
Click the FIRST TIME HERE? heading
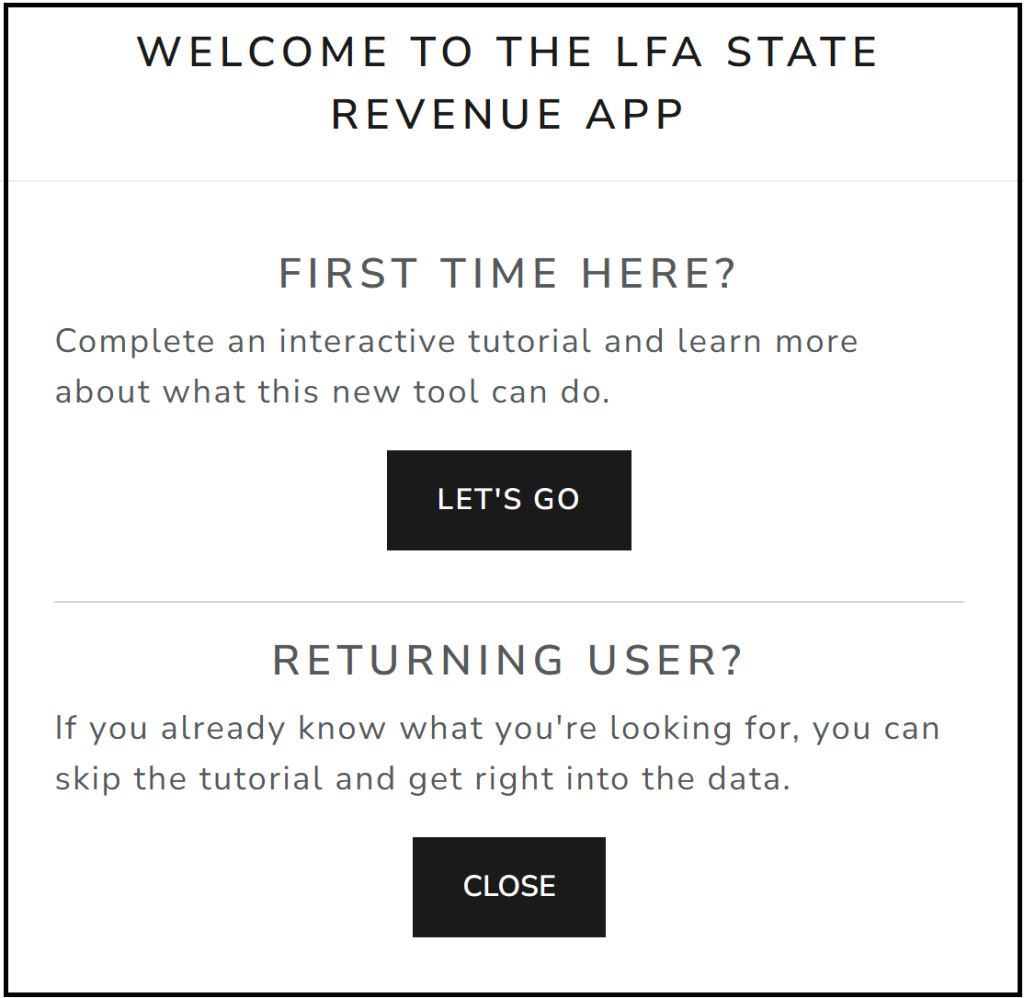tap(508, 275)
